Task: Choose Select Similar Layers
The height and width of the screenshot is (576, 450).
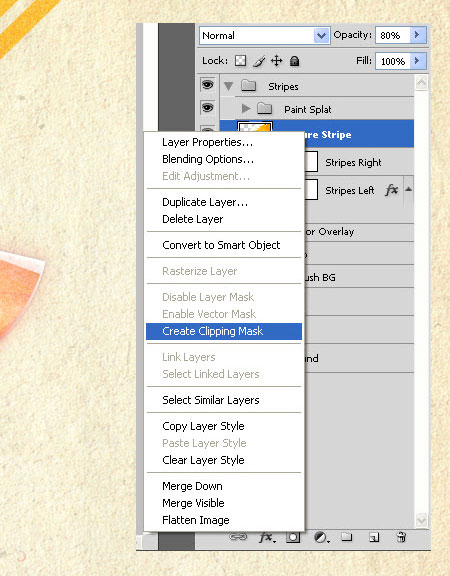Action: coord(224,400)
